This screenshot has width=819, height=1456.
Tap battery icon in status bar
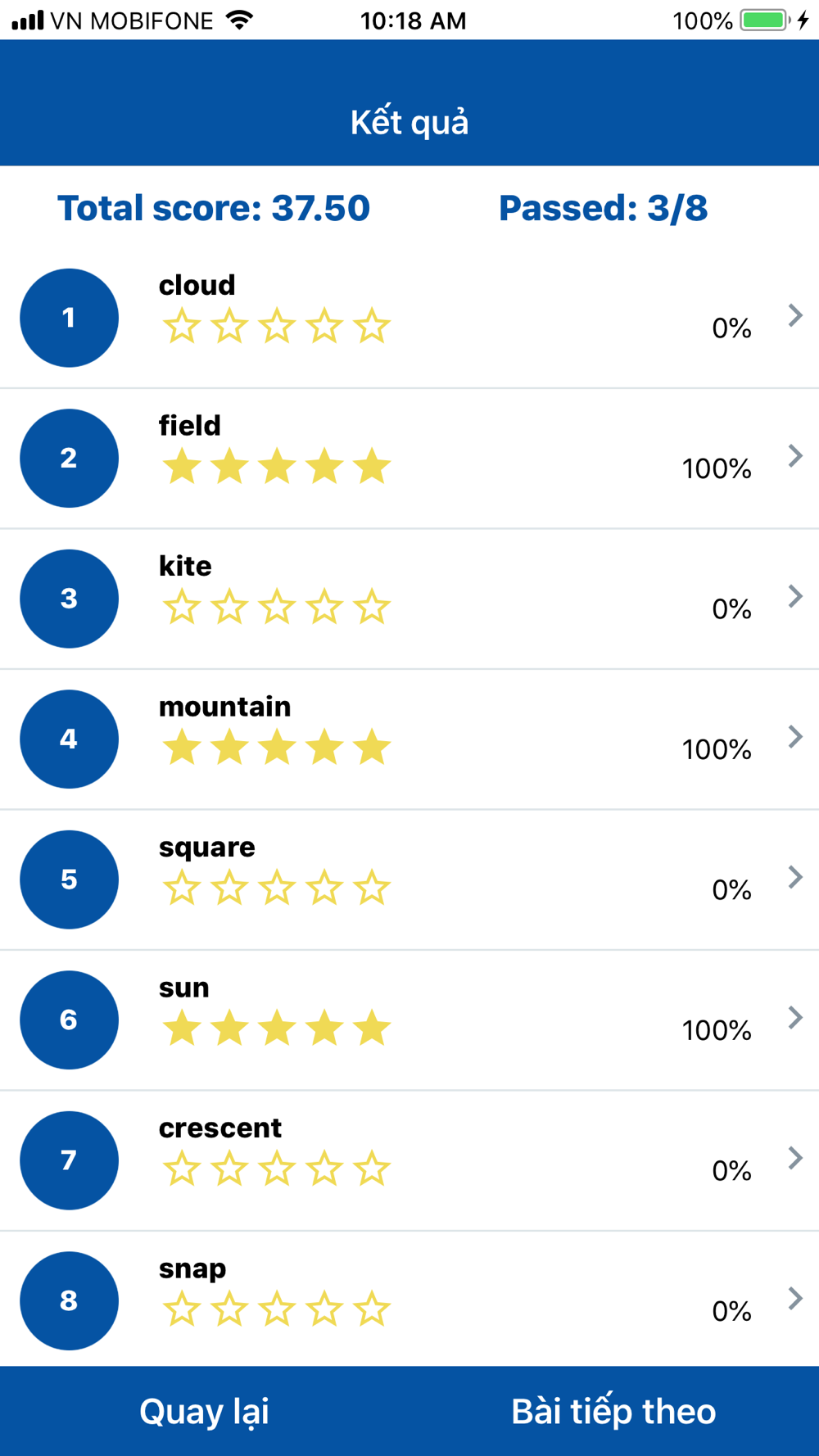coord(765,20)
